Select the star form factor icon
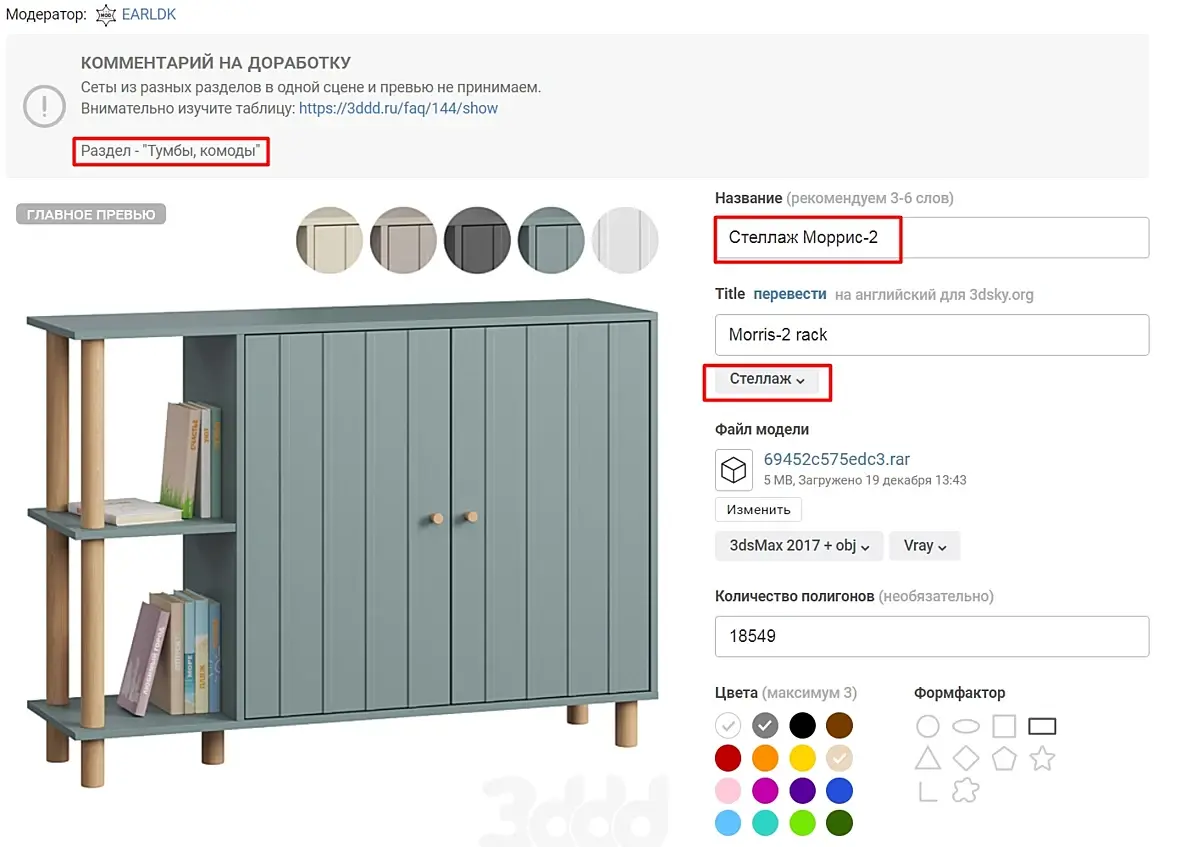Viewport: 1180px width, 847px height. (x=1042, y=758)
